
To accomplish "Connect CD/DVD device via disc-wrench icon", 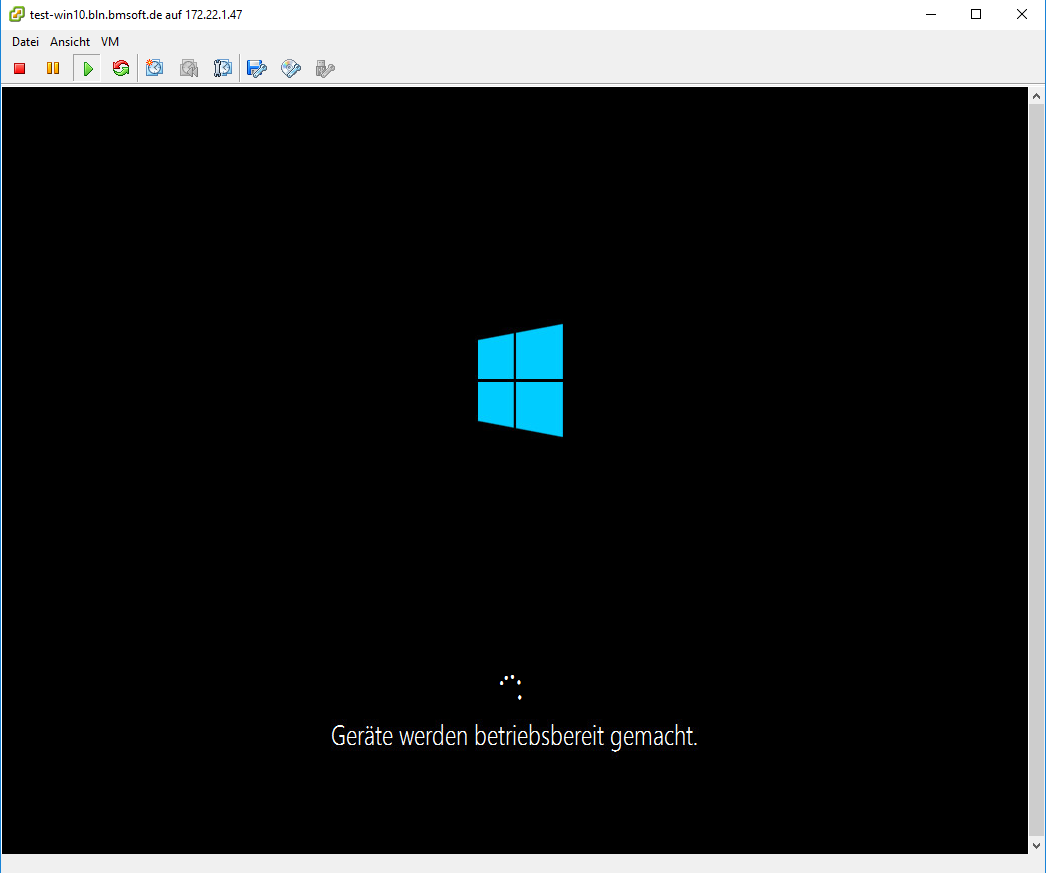I will click(x=291, y=68).
